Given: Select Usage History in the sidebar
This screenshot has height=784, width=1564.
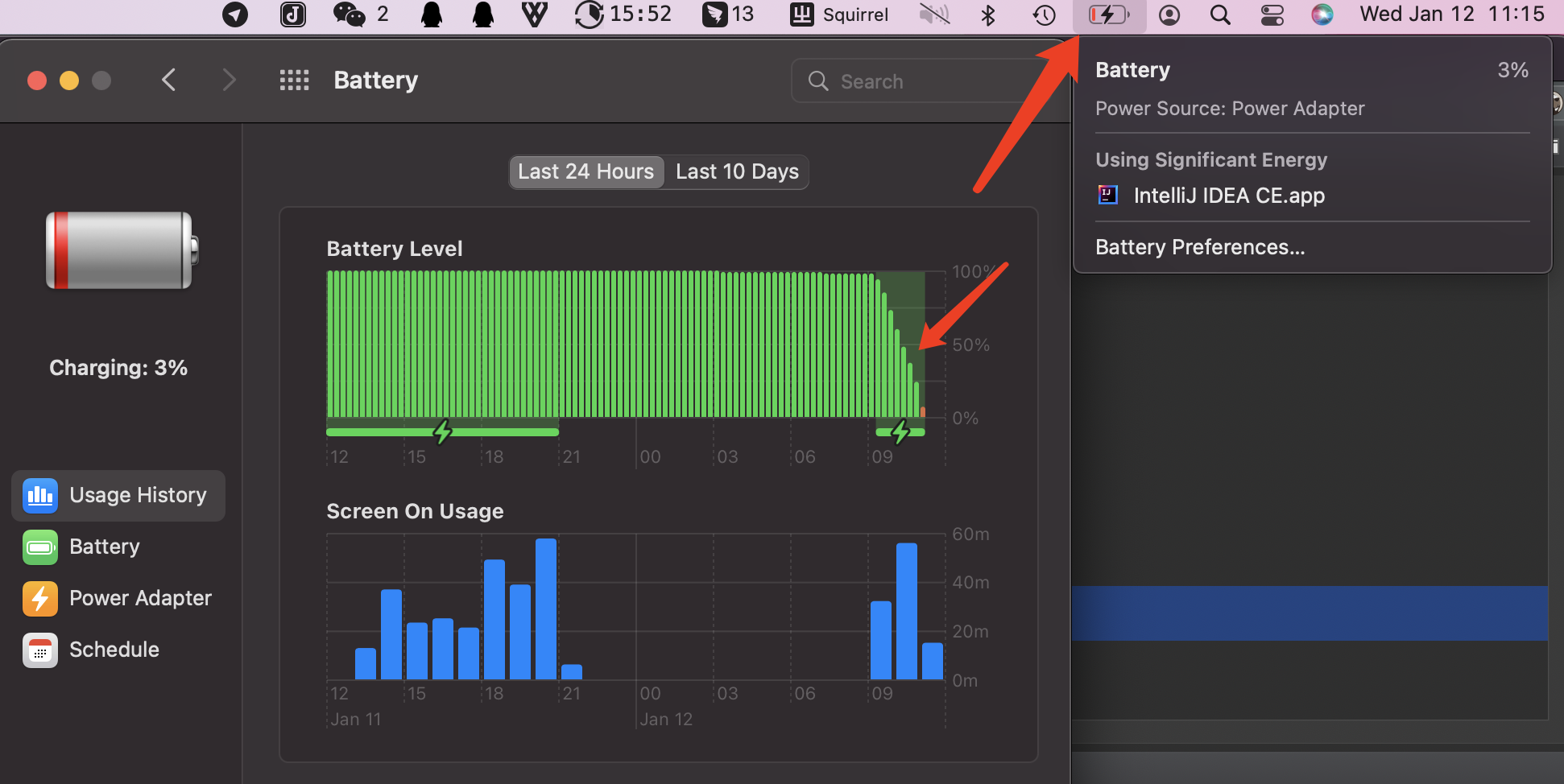Looking at the screenshot, I should 118,495.
